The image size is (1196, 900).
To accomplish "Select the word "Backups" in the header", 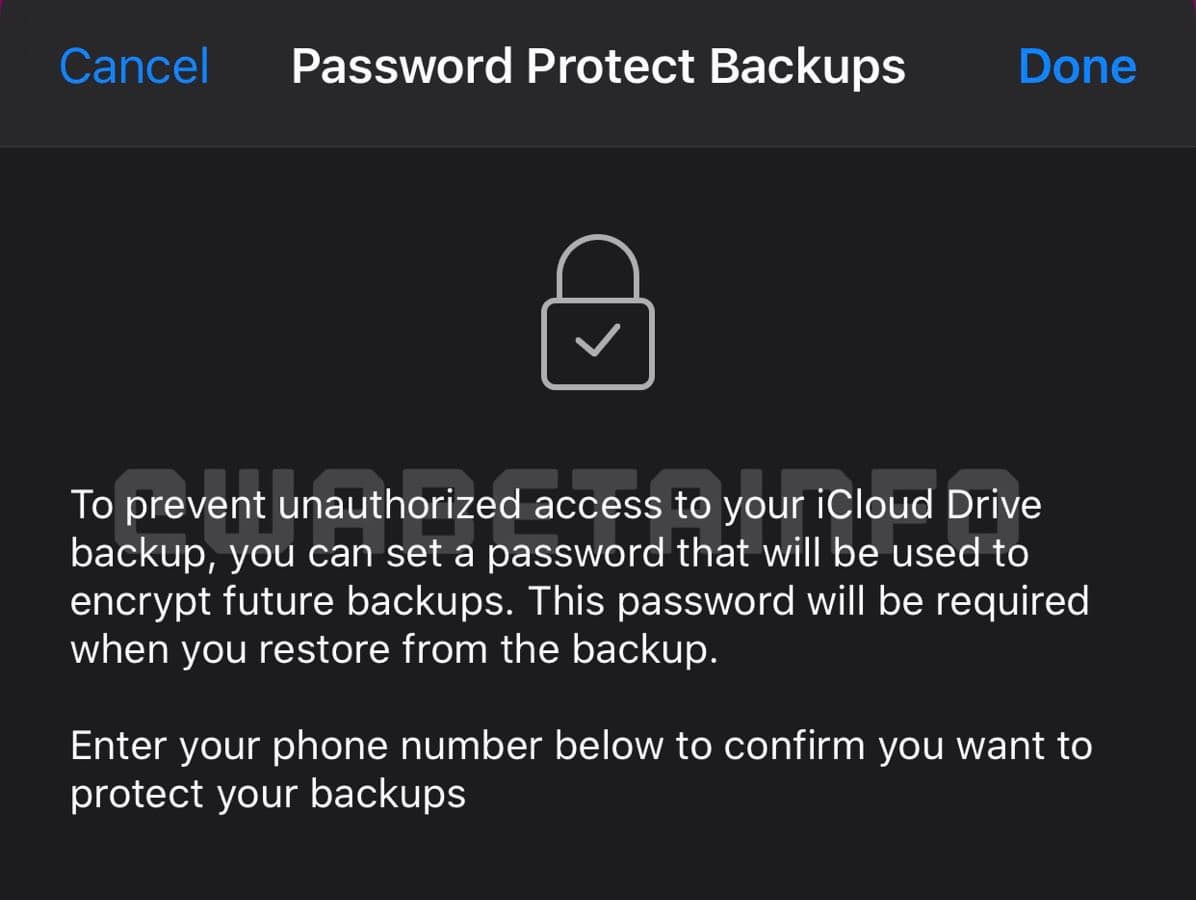I will pyautogui.click(x=807, y=66).
